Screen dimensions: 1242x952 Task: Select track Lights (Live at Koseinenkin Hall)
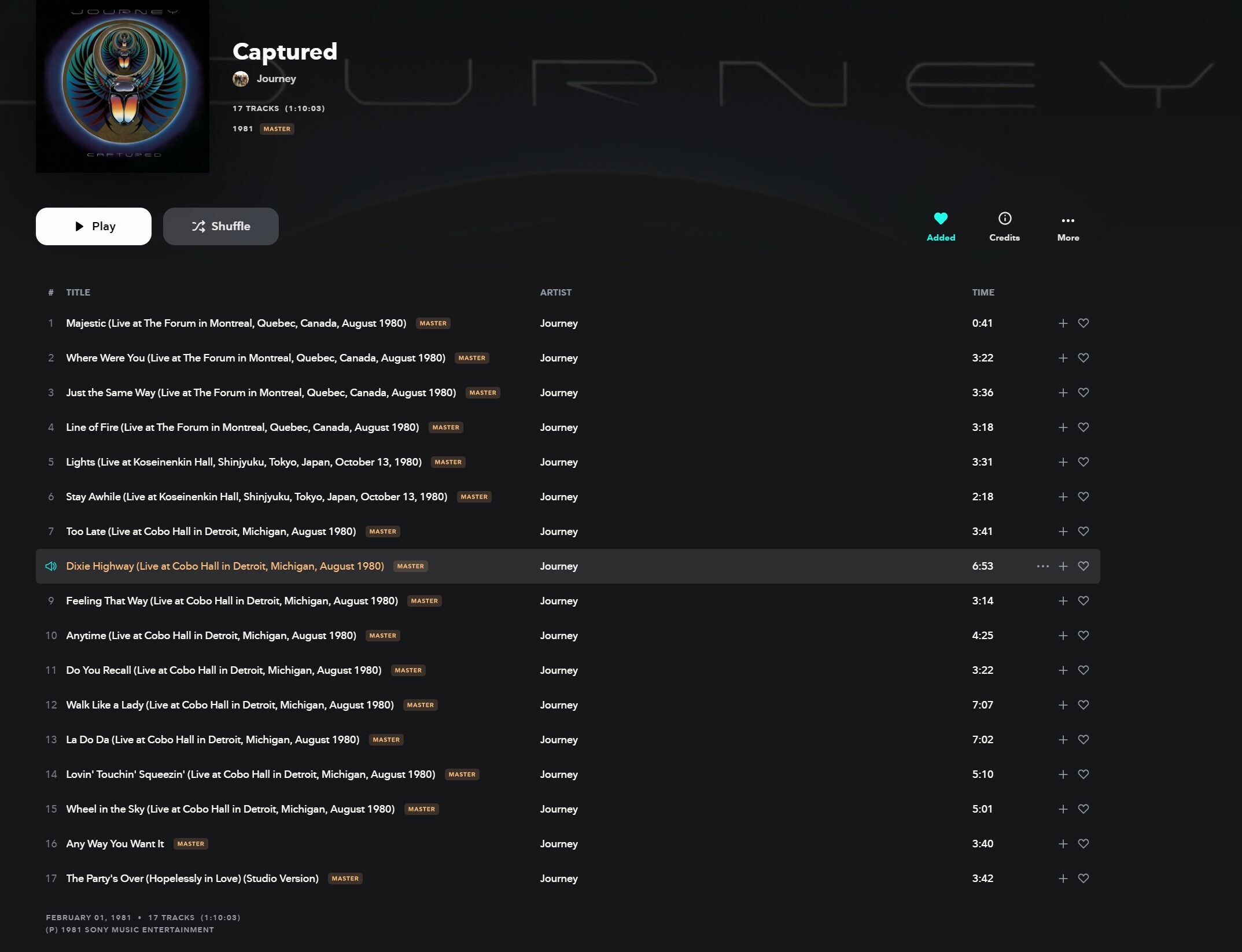coord(244,462)
